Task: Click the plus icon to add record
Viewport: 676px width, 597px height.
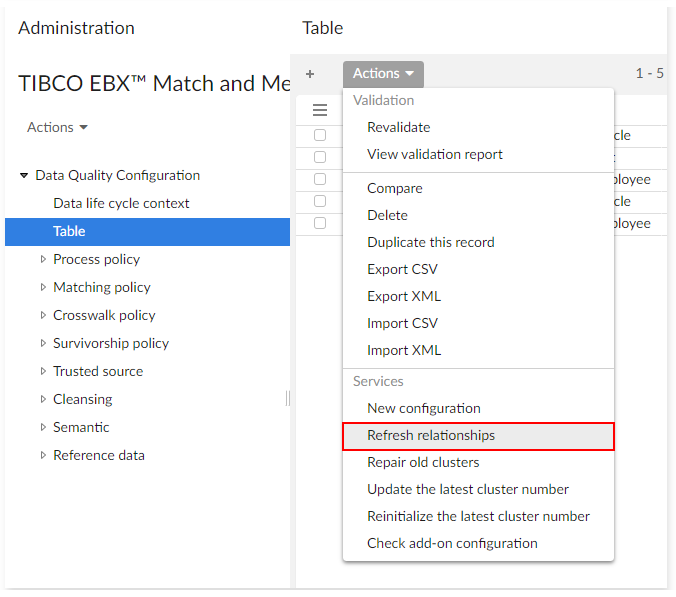Action: [x=310, y=74]
